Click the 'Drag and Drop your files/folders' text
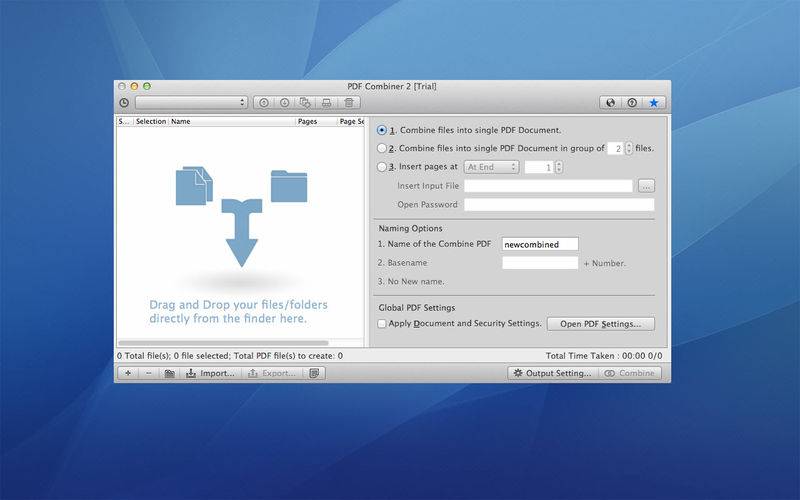The width and height of the screenshot is (800, 500). click(238, 305)
